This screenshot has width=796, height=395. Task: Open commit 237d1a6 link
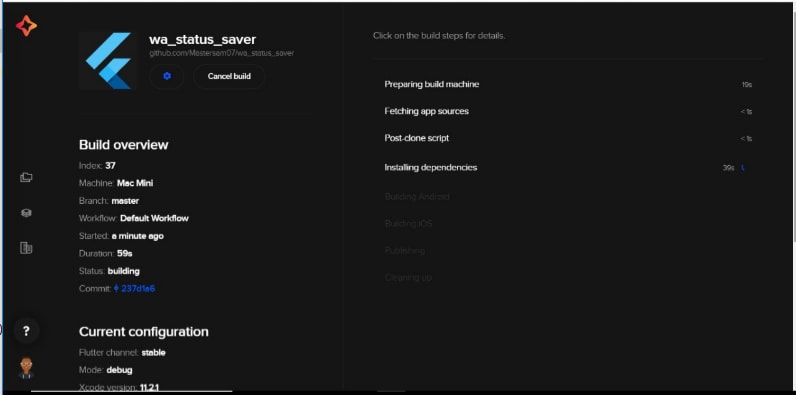tap(135, 288)
